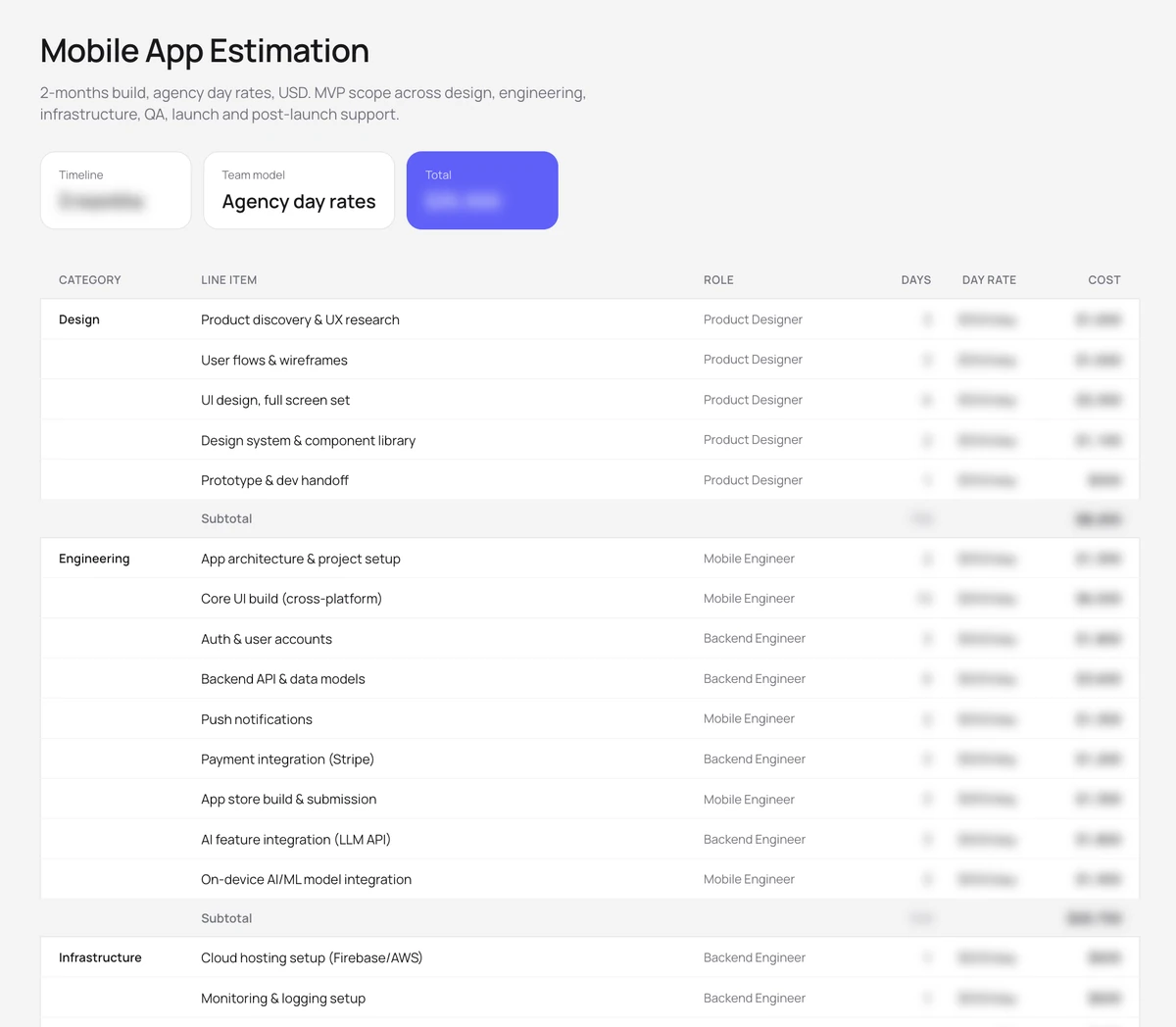Click the DAY RATE column header
This screenshot has height=1027, width=1176.
point(989,280)
